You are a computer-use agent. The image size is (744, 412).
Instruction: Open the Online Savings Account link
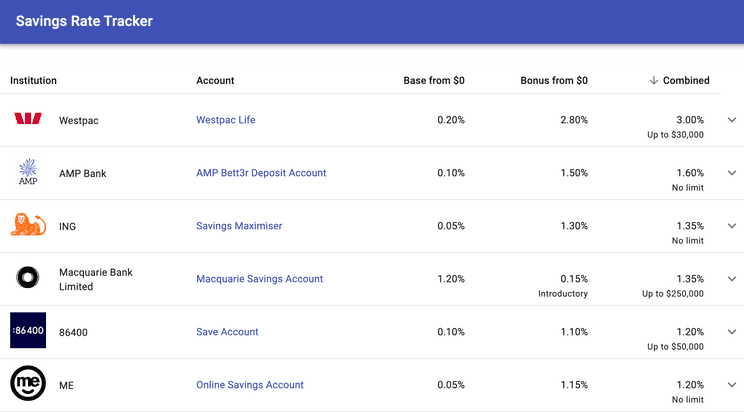pyautogui.click(x=250, y=385)
